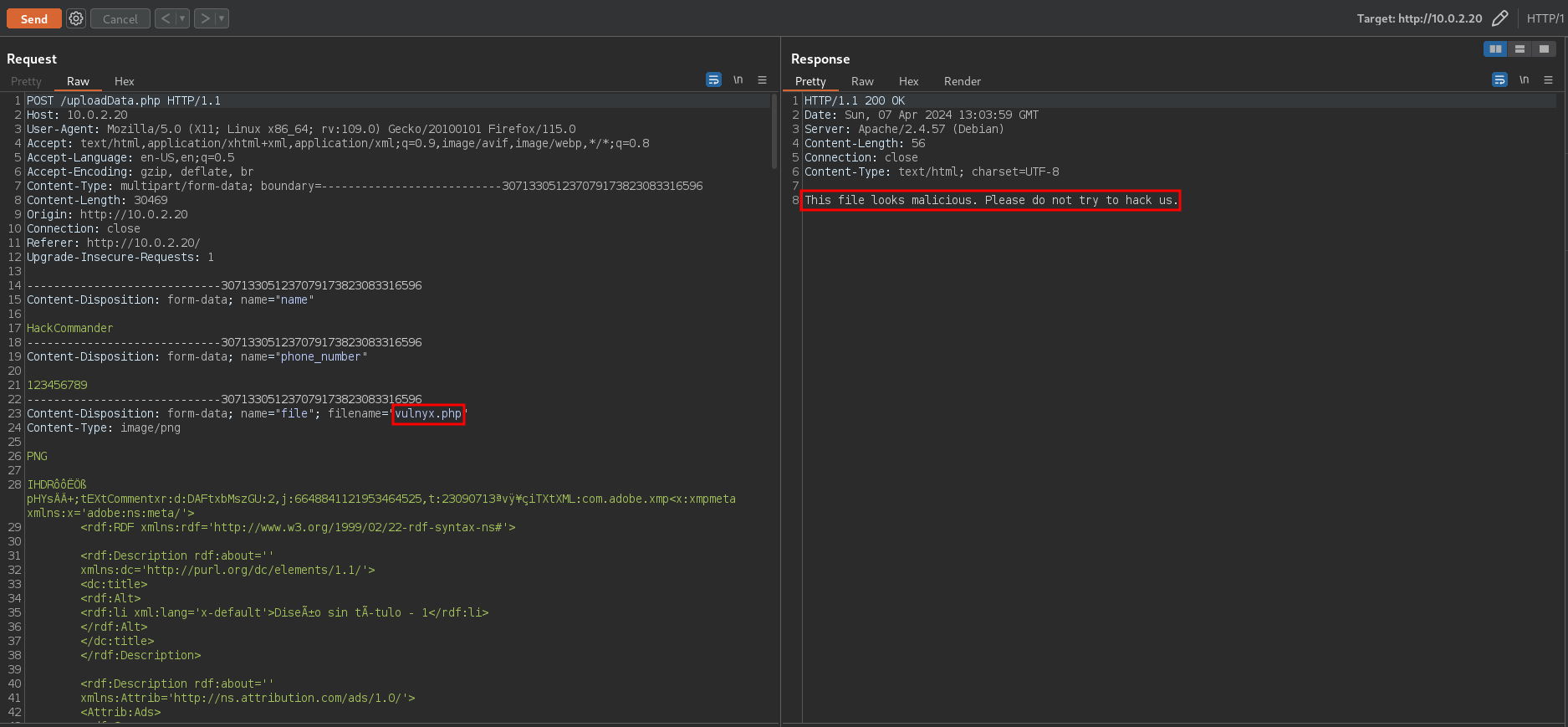Open the Response Render tab

pos(963,81)
